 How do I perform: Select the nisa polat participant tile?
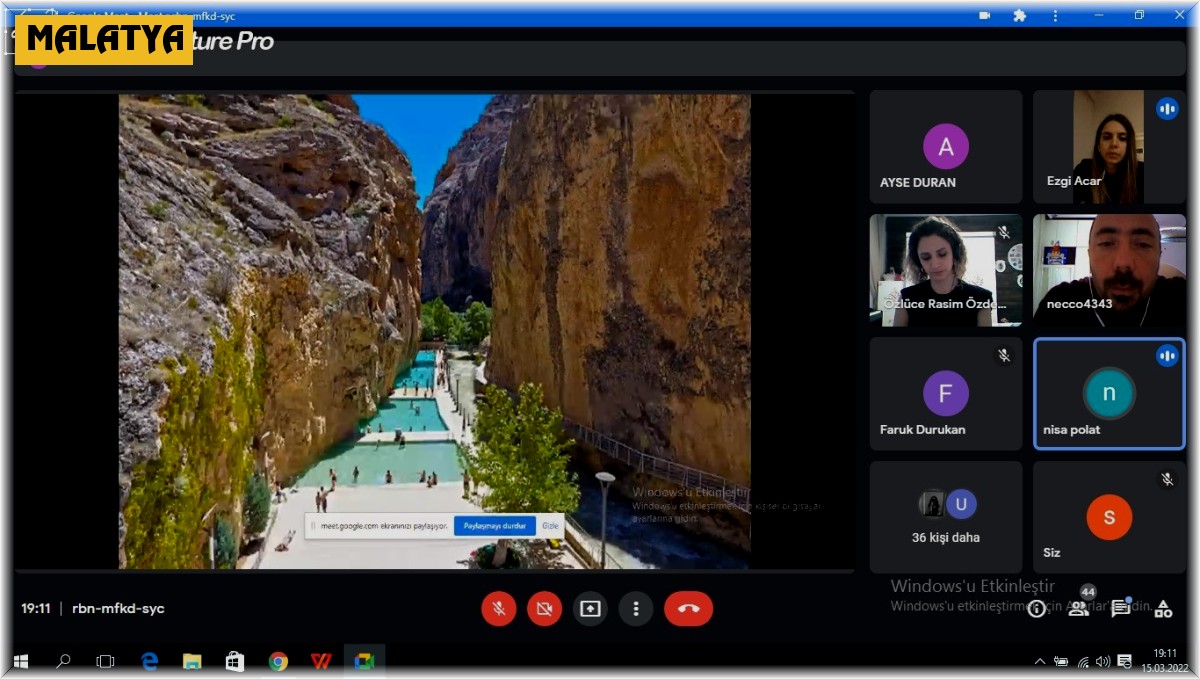coord(1109,394)
